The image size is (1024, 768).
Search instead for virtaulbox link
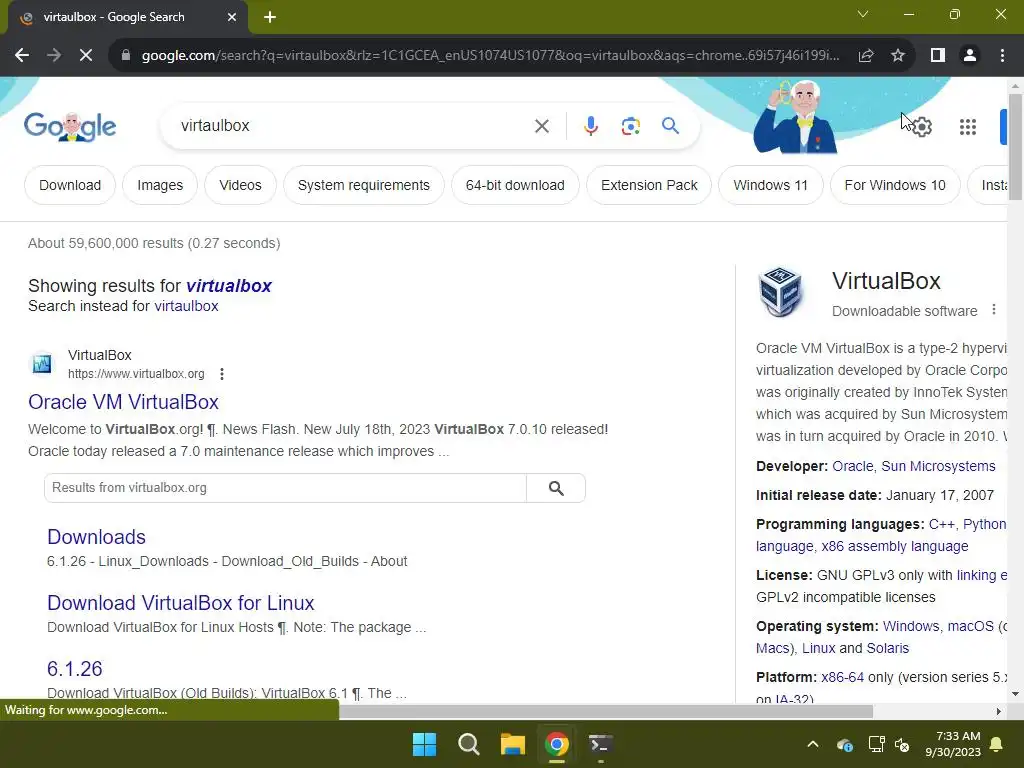click(186, 306)
